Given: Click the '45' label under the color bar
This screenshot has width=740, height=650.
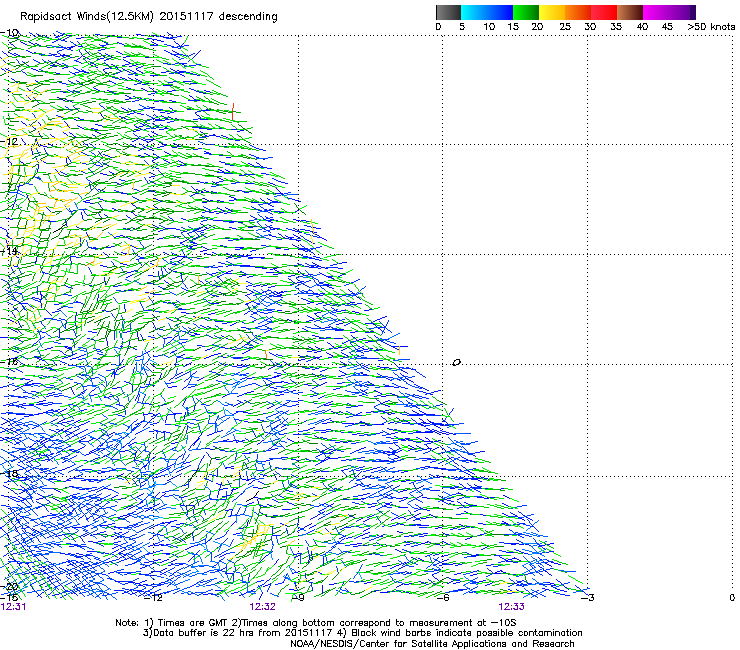Looking at the screenshot, I should click(667, 26).
